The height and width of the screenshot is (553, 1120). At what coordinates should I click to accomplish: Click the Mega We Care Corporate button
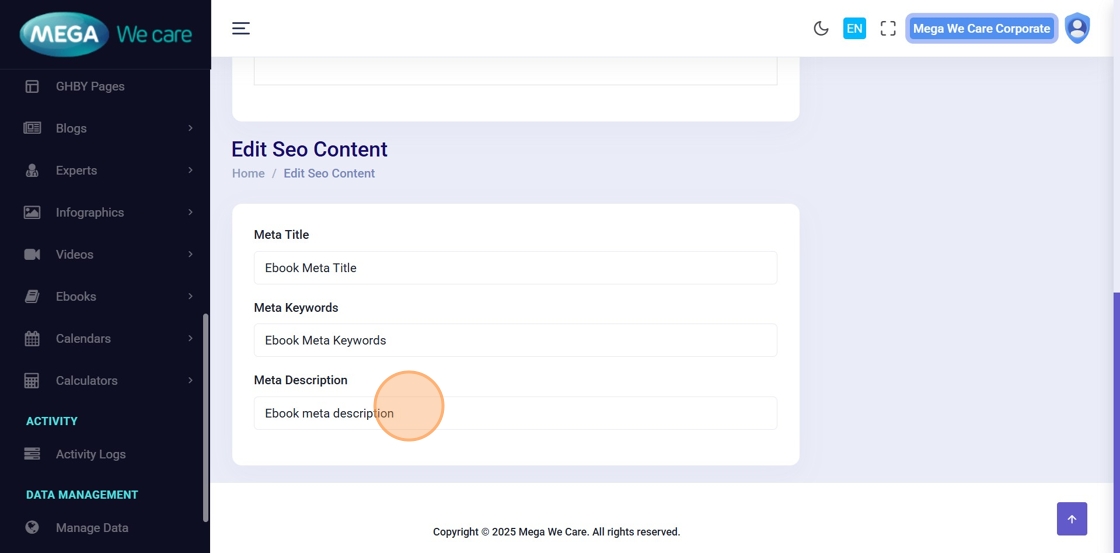tap(981, 29)
